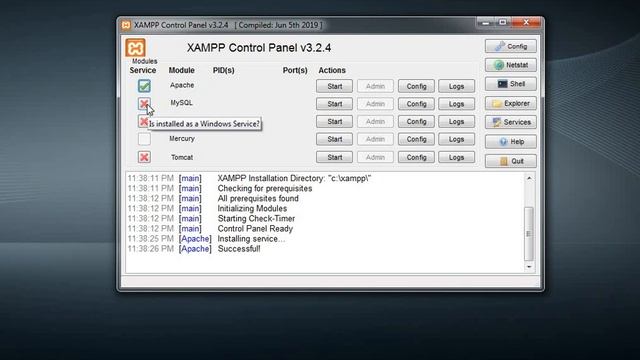The width and height of the screenshot is (640, 360).
Task: Toggle the service checkbox beside the tooltip
Action: [x=143, y=121]
